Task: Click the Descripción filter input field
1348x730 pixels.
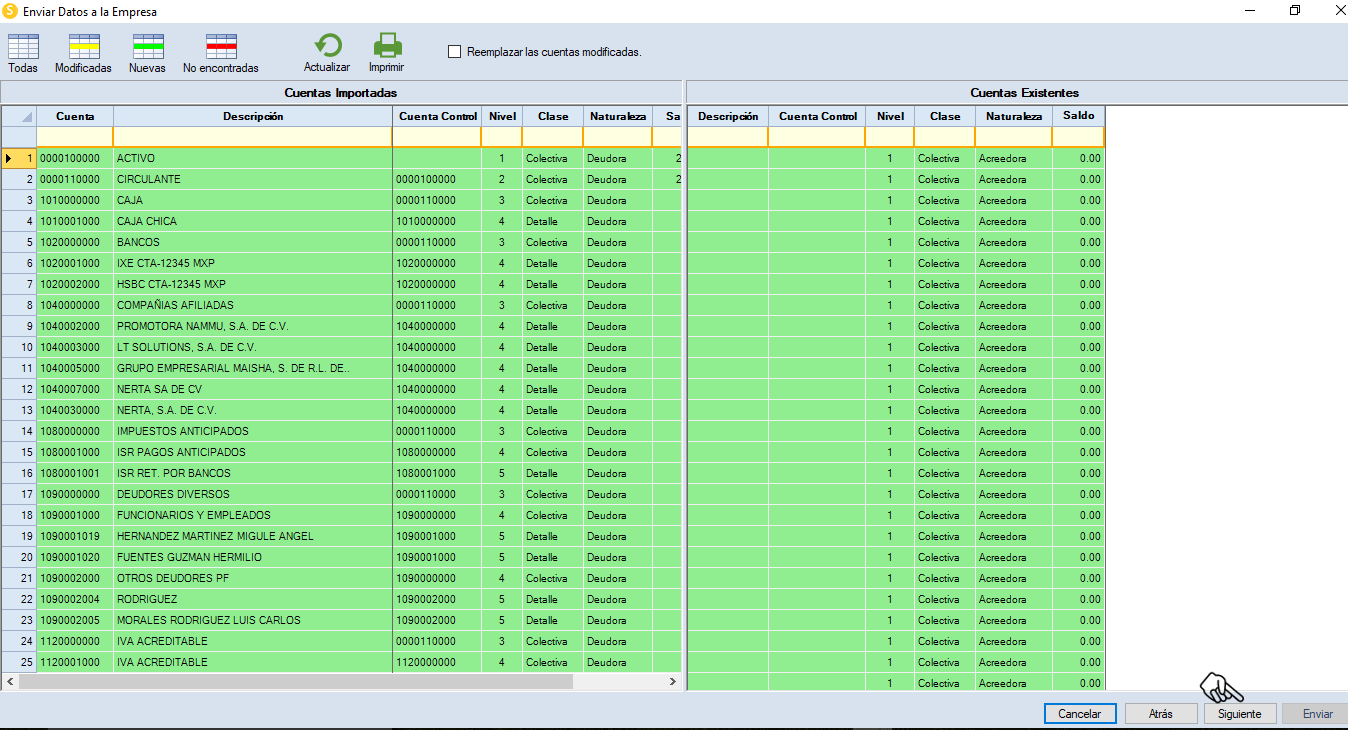Action: [x=253, y=137]
